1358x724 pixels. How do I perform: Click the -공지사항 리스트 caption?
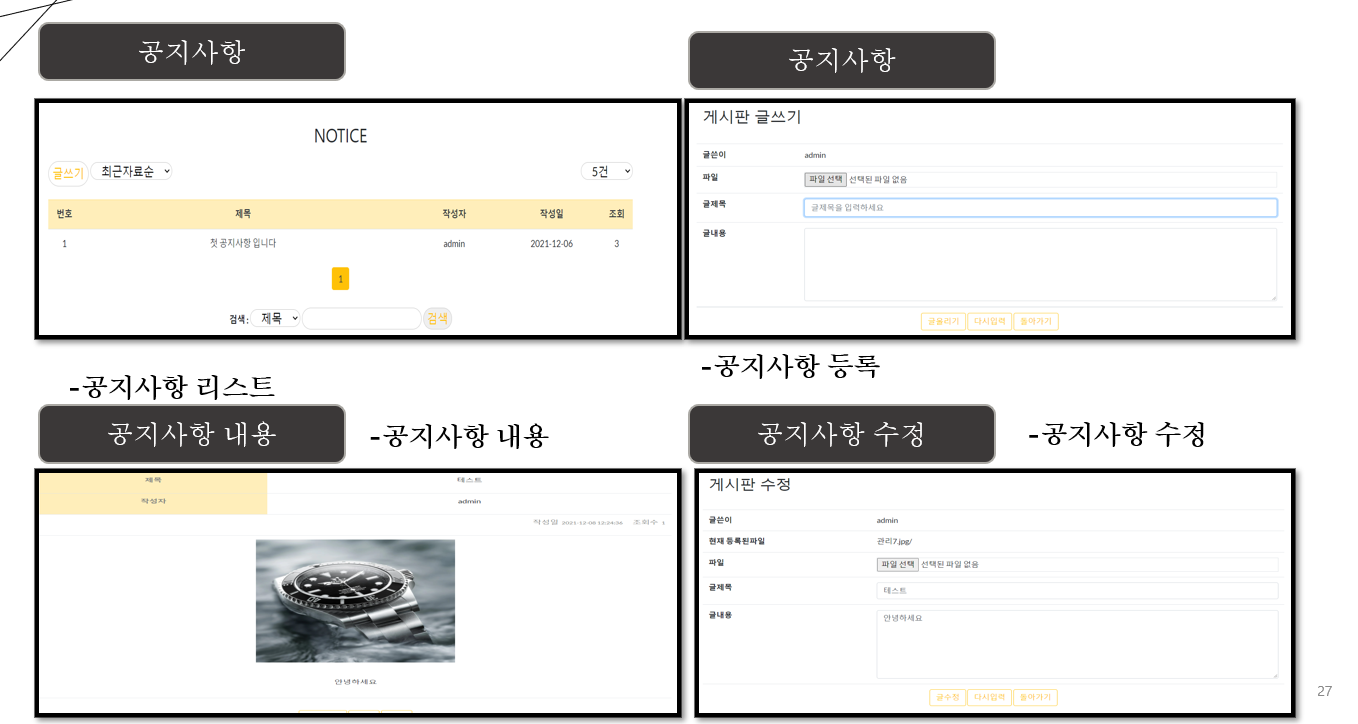tap(172, 386)
